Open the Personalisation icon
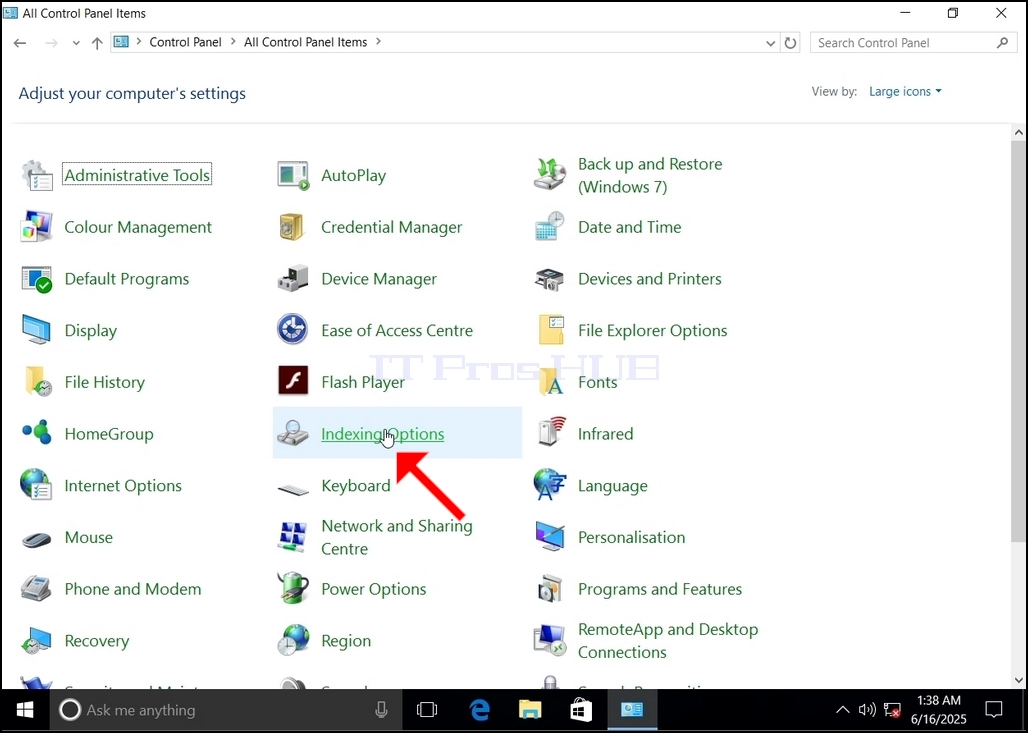The image size is (1028, 733). (550, 537)
